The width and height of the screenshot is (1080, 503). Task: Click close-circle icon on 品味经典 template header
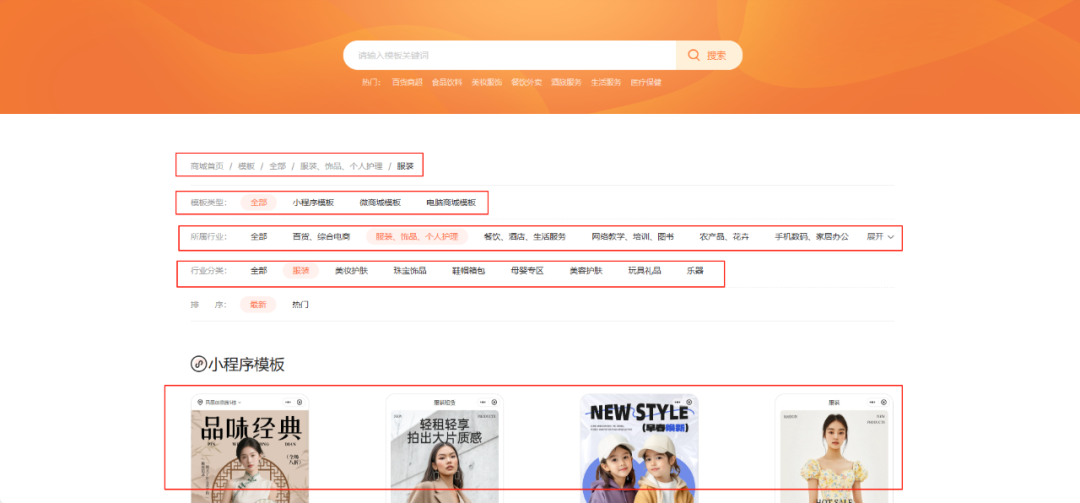300,402
